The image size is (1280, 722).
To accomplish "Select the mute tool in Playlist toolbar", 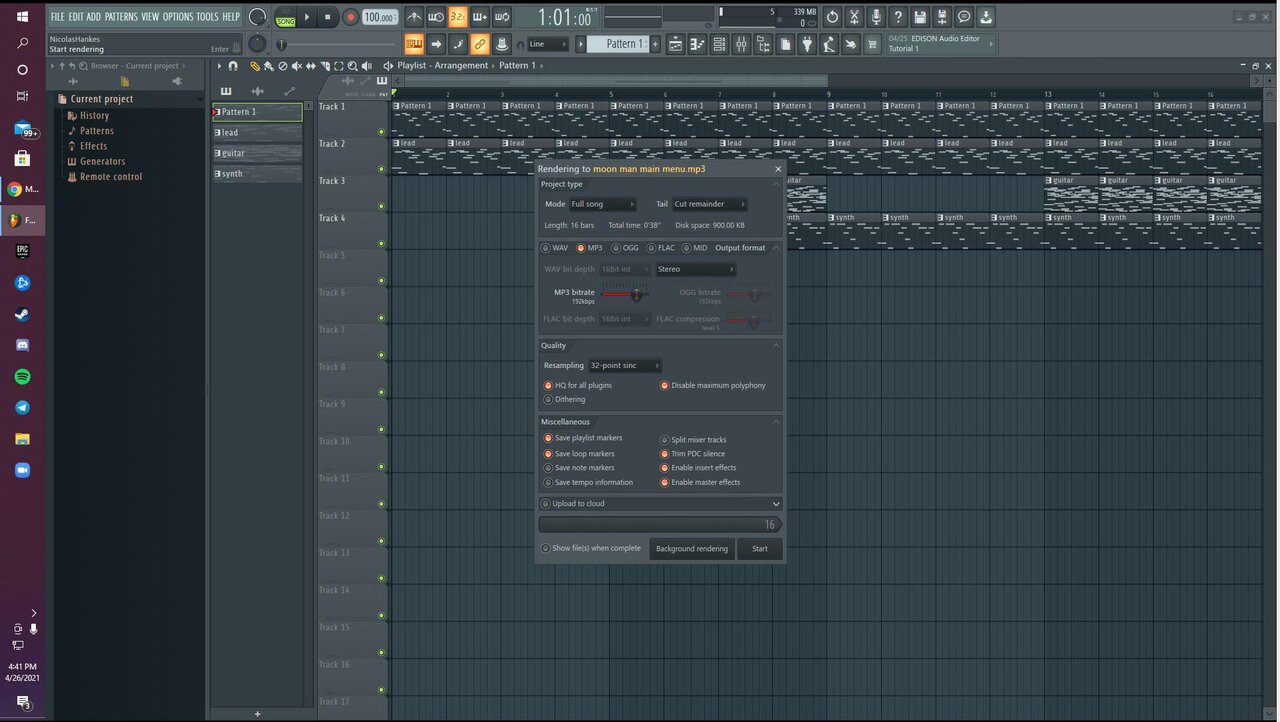I will point(296,66).
